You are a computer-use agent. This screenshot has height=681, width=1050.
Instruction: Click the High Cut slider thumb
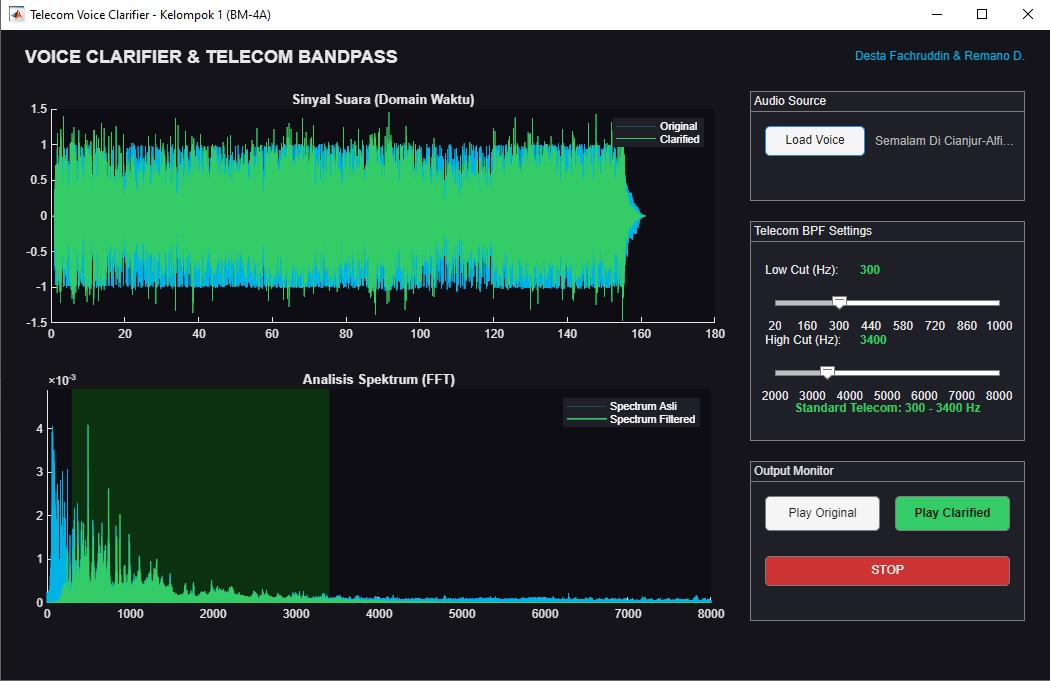[x=827, y=372]
